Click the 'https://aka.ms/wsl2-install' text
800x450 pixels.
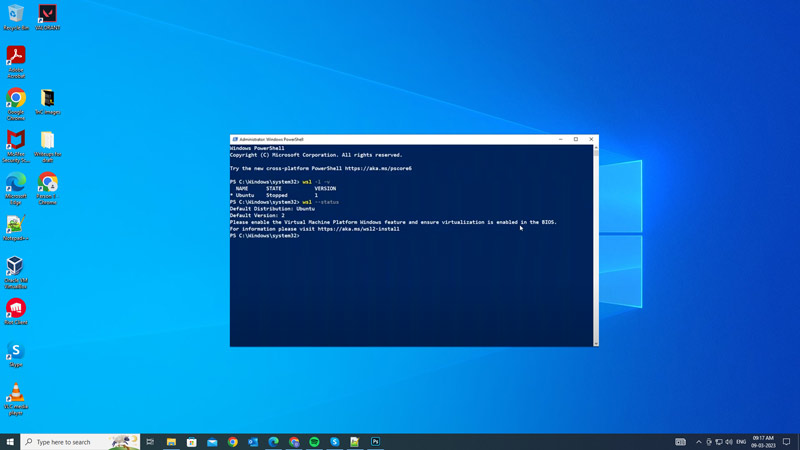click(x=359, y=229)
